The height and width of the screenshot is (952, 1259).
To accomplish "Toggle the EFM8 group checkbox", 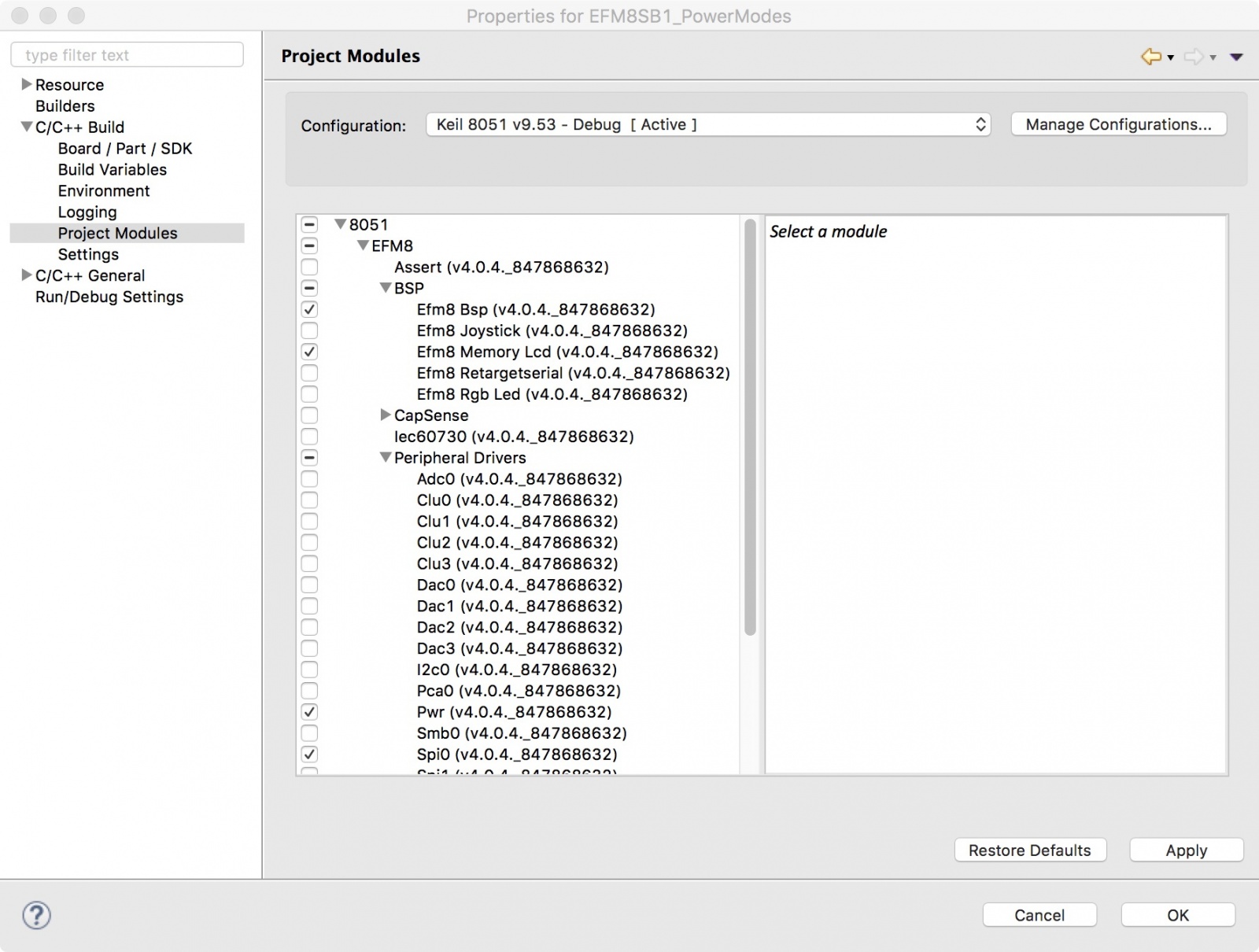I will click(309, 245).
